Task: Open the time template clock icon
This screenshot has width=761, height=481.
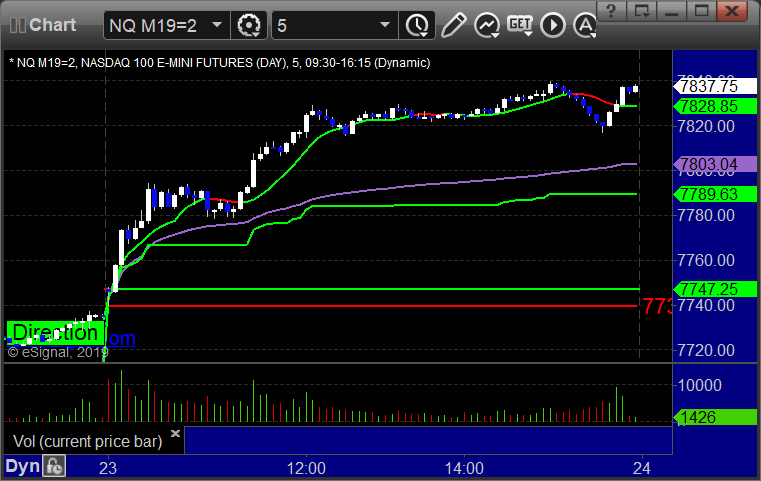Action: coord(417,25)
